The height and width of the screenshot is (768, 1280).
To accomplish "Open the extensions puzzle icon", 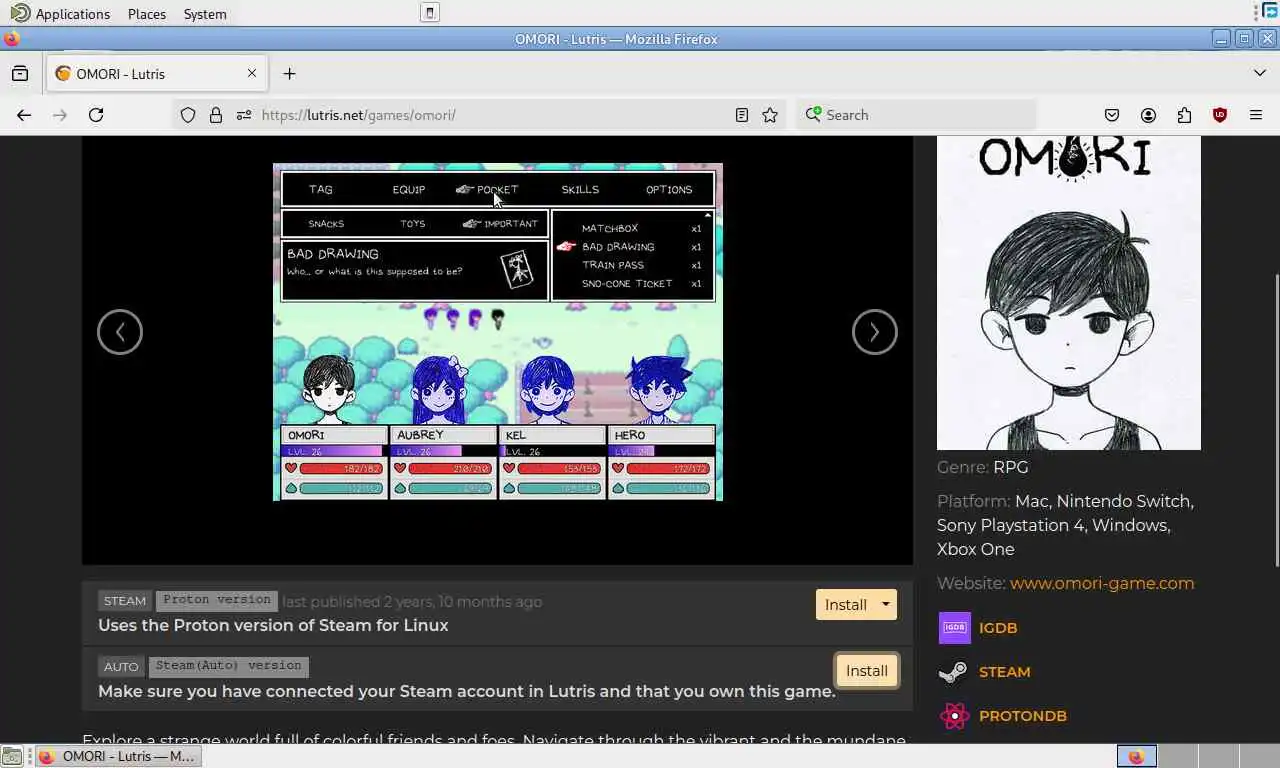I will coord(1184,115).
